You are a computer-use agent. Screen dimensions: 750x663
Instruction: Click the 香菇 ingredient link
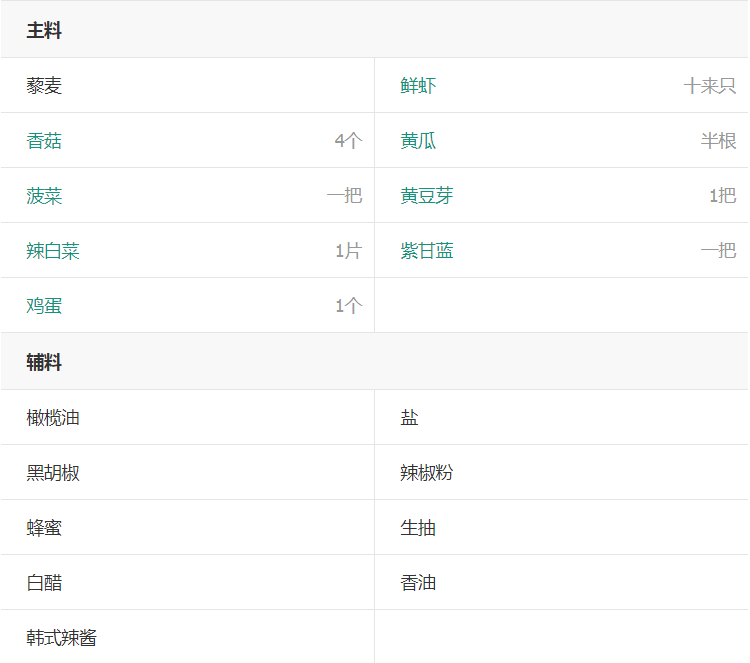44,141
